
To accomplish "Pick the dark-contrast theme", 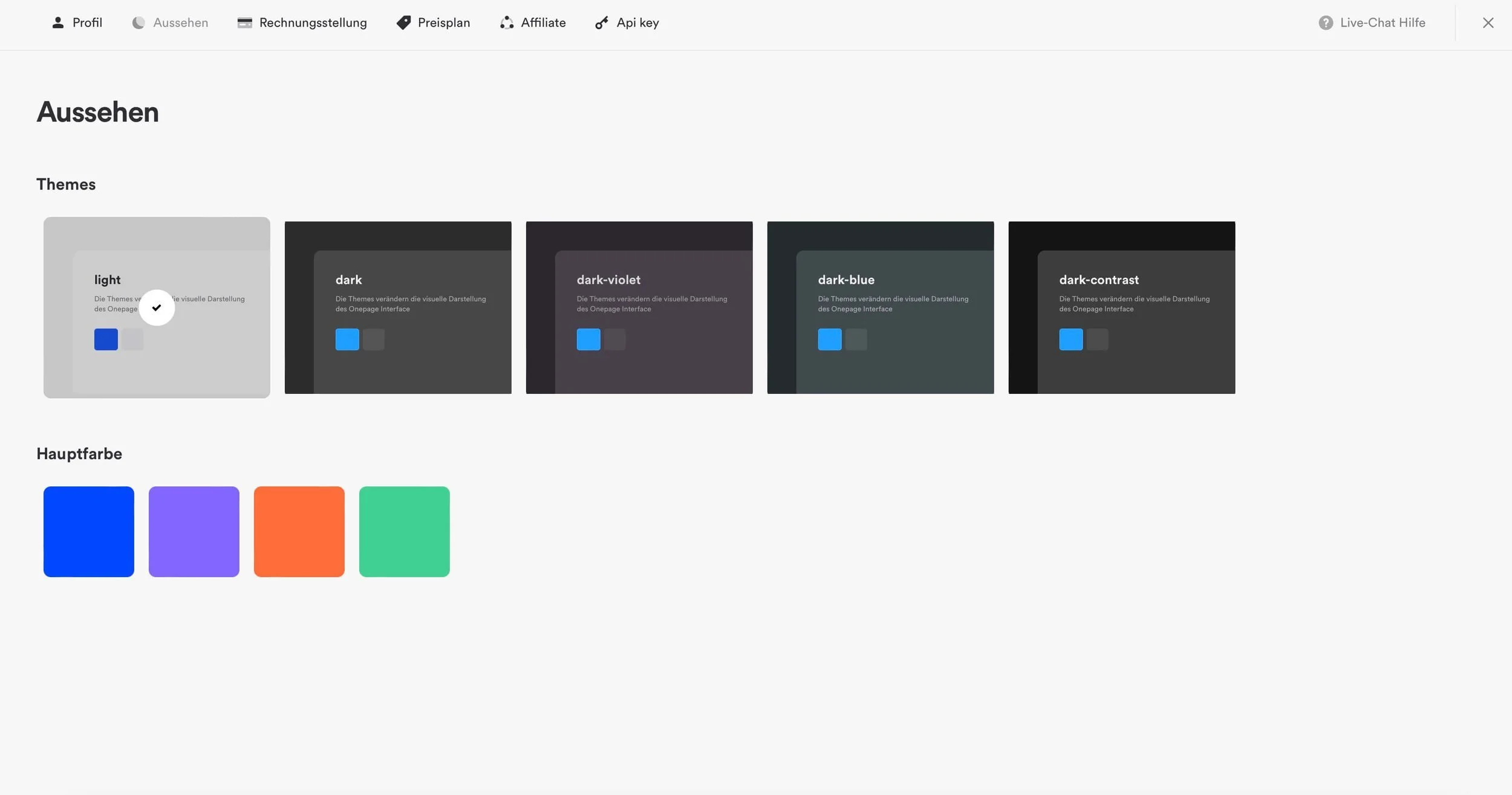I will (1122, 307).
